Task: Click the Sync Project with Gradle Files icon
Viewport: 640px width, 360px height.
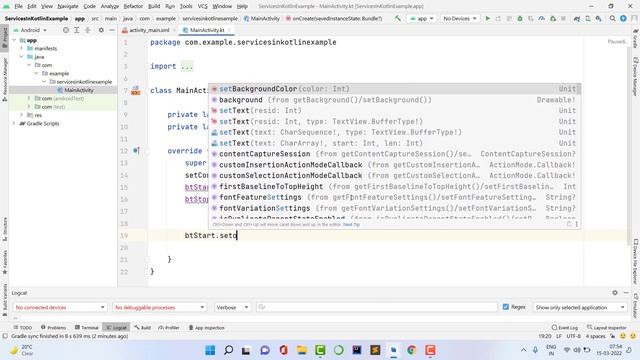Action: click(x=577, y=18)
